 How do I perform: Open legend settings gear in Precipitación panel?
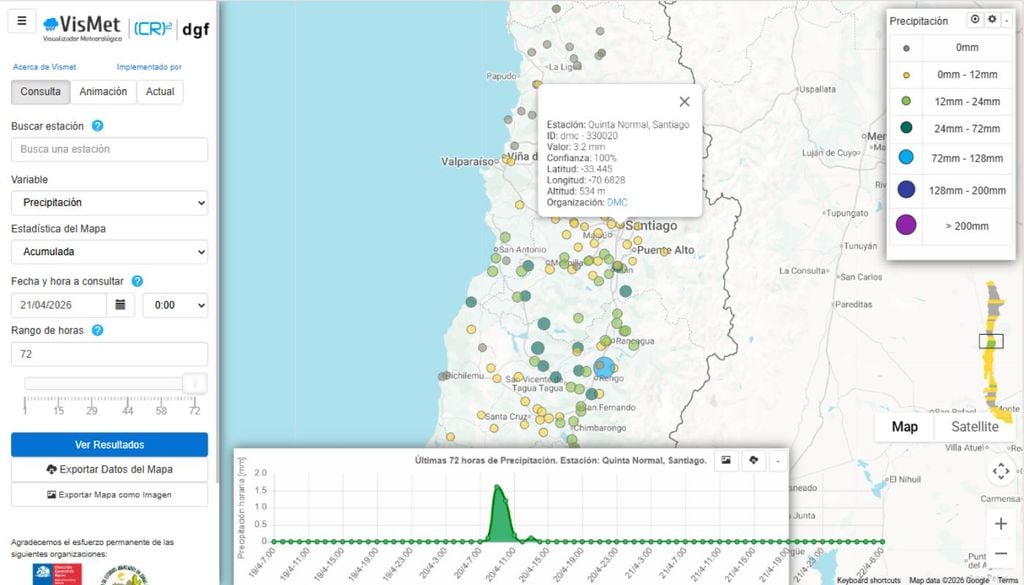tap(992, 20)
